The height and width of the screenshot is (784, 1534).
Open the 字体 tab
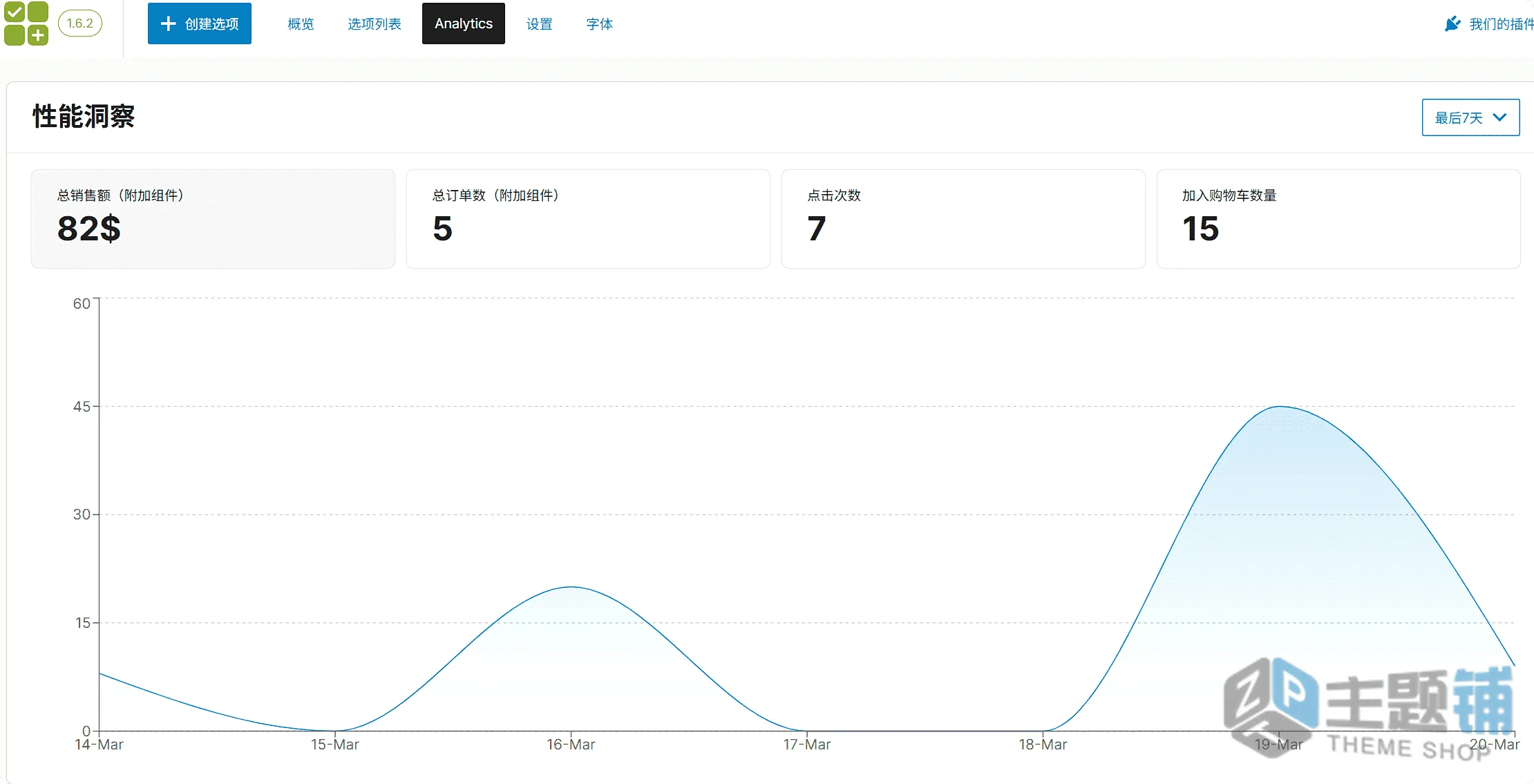(x=599, y=24)
